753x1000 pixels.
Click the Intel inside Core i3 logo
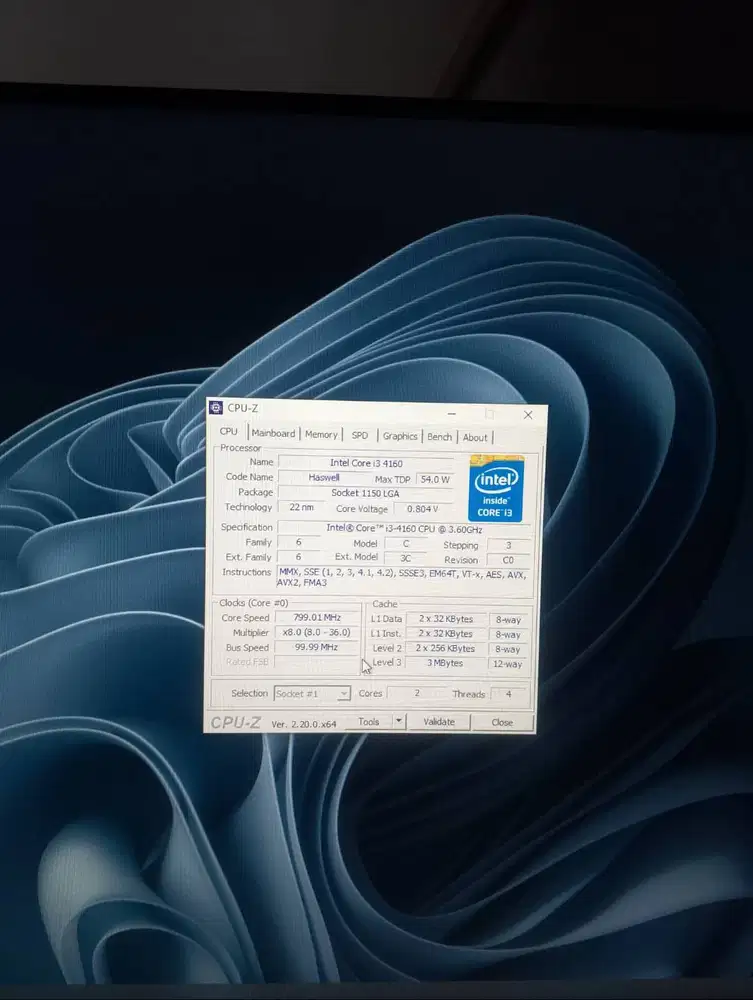click(x=496, y=489)
